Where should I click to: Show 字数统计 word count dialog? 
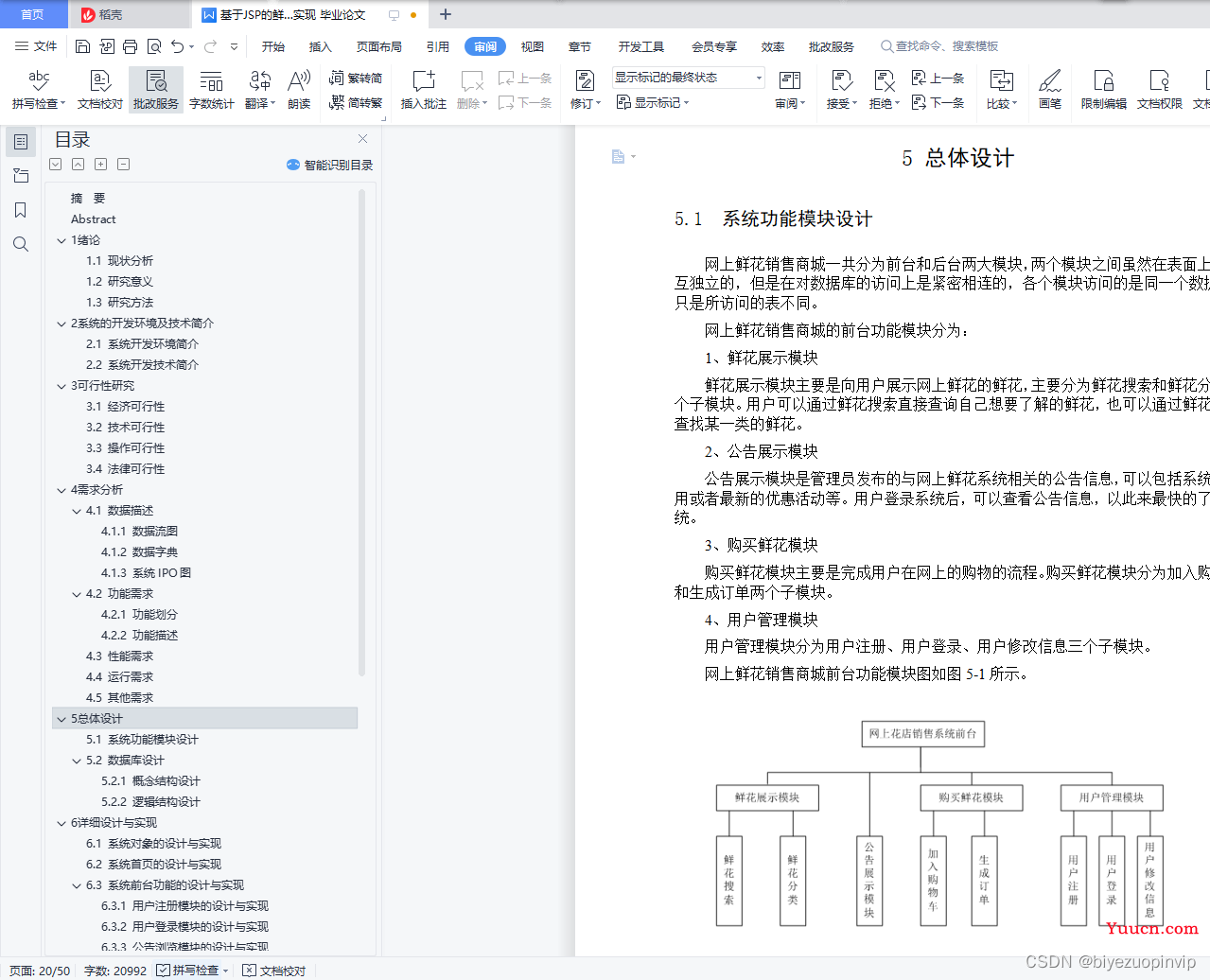[212, 90]
